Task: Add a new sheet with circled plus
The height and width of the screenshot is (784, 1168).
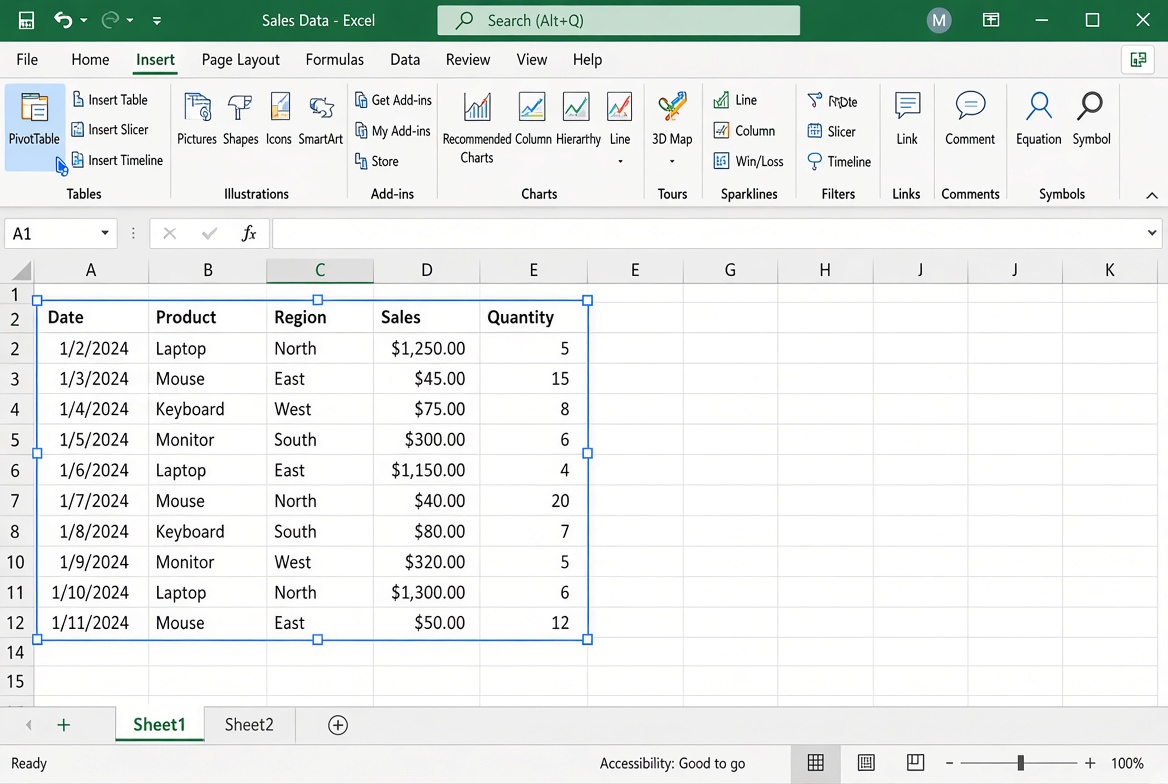Action: [x=338, y=725]
